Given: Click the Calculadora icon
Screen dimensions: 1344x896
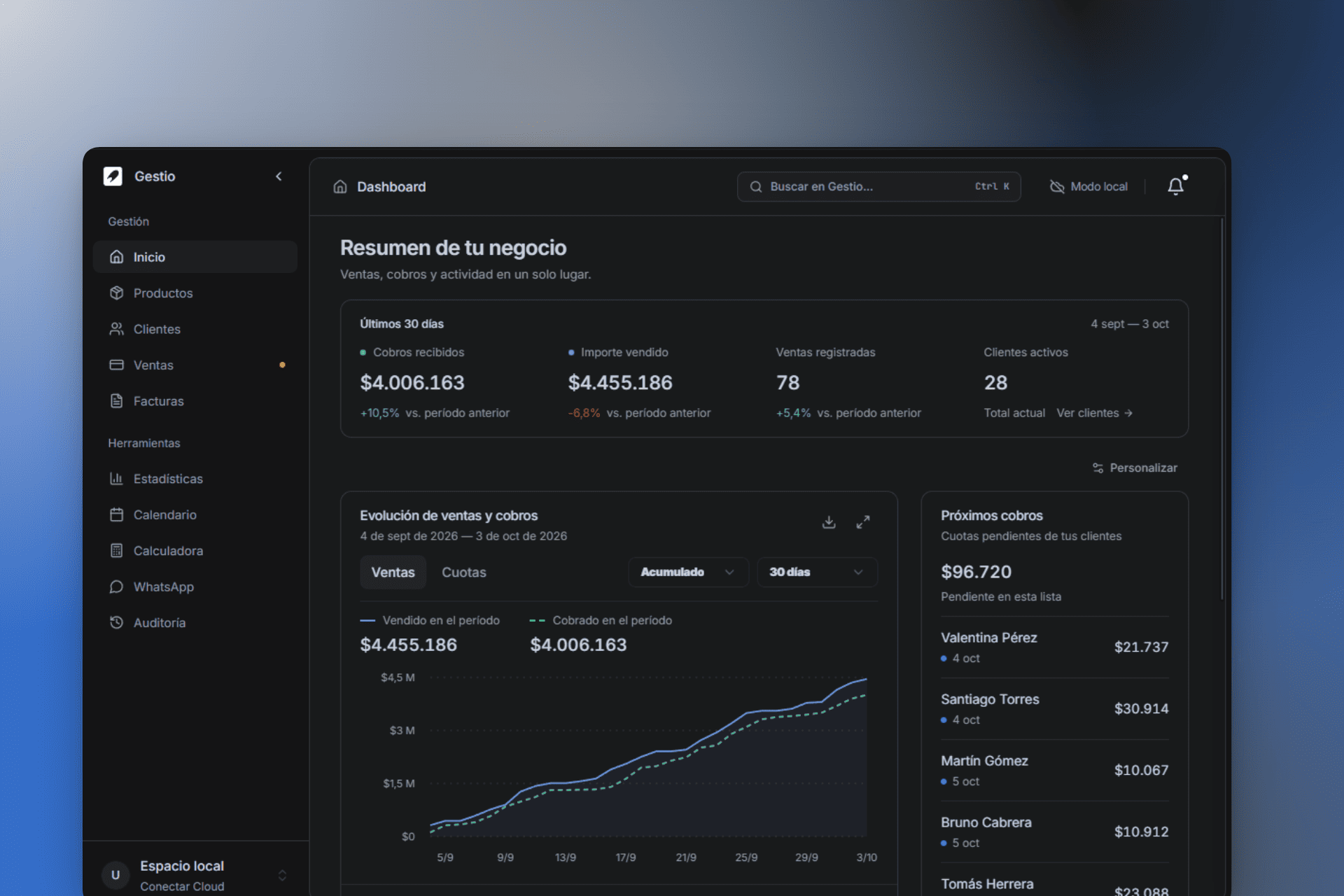Looking at the screenshot, I should point(116,551).
